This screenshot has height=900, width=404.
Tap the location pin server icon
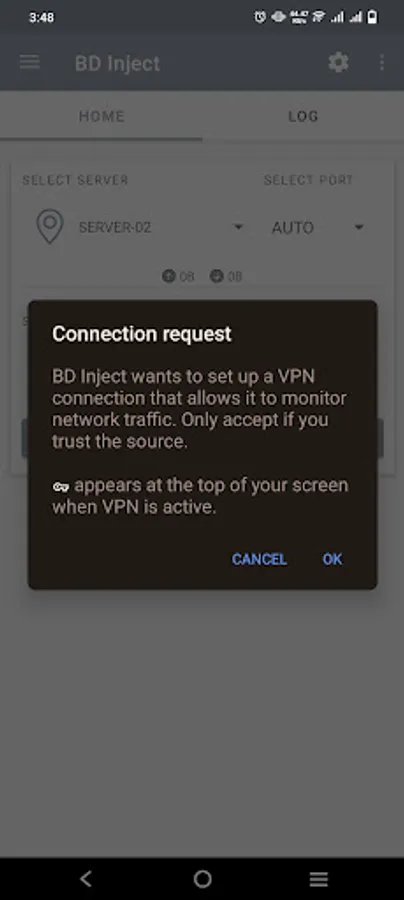pos(50,227)
